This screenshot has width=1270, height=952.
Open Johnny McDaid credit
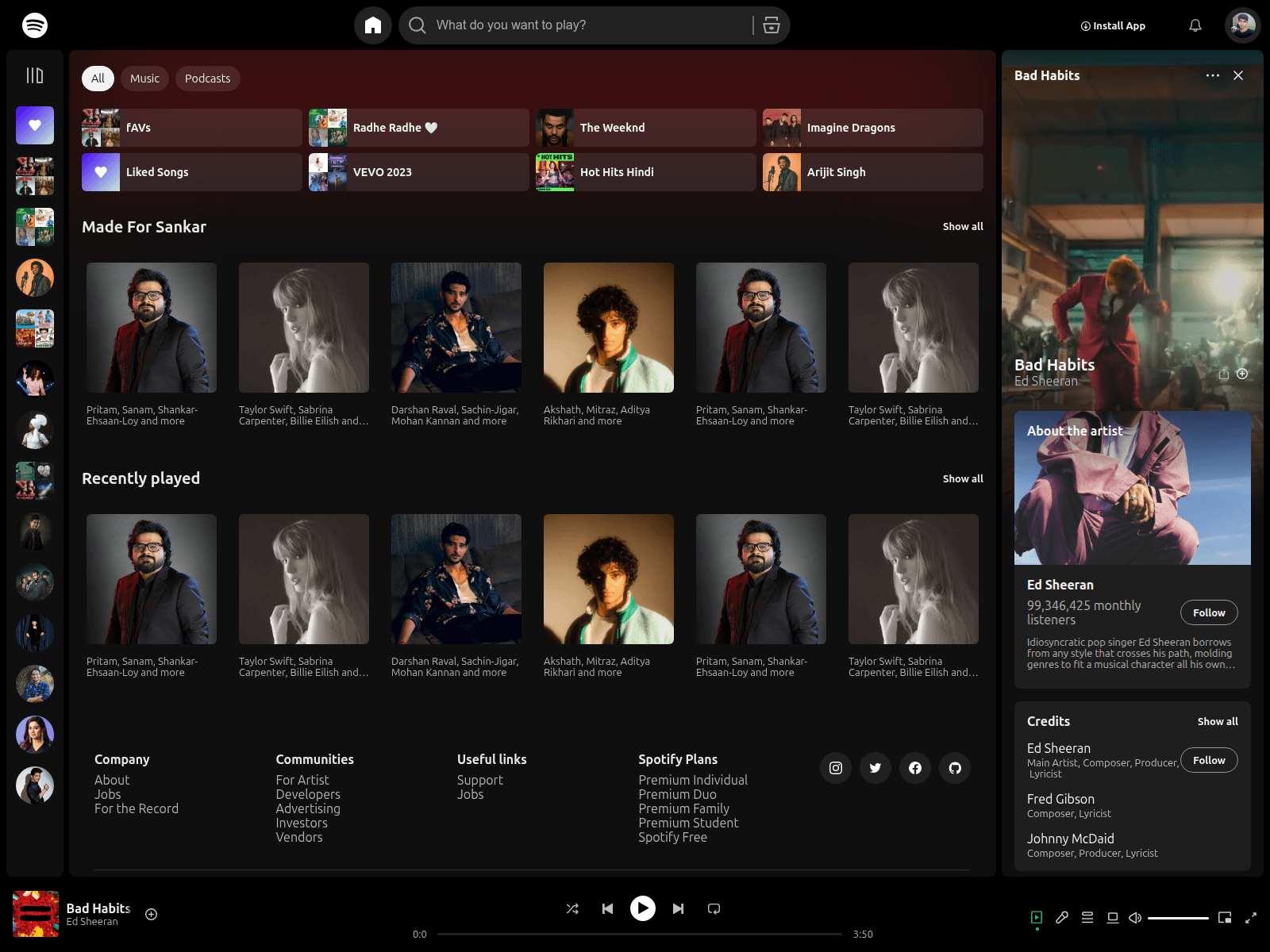(1071, 839)
